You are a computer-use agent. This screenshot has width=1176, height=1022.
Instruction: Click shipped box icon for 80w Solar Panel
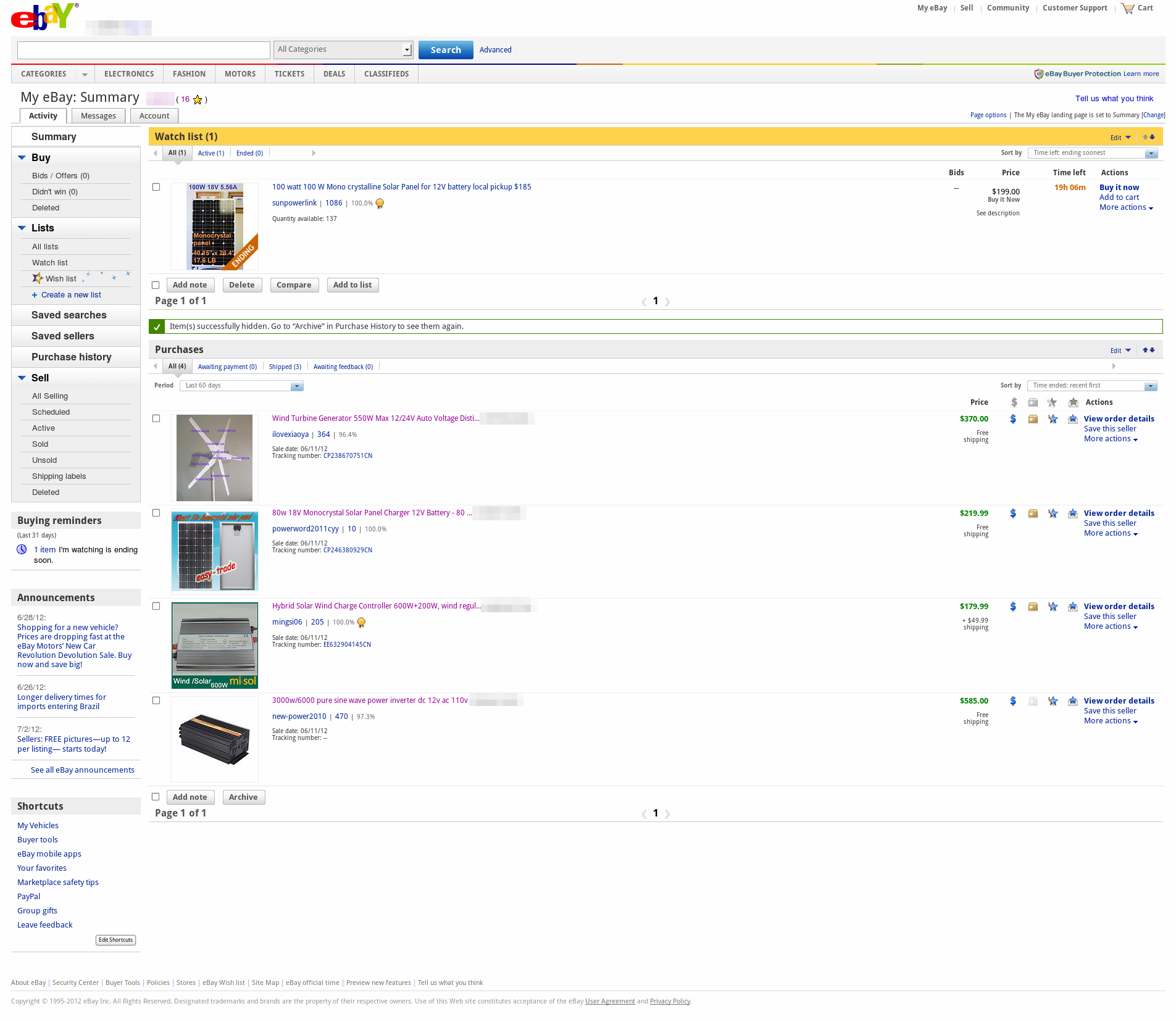coord(1033,513)
